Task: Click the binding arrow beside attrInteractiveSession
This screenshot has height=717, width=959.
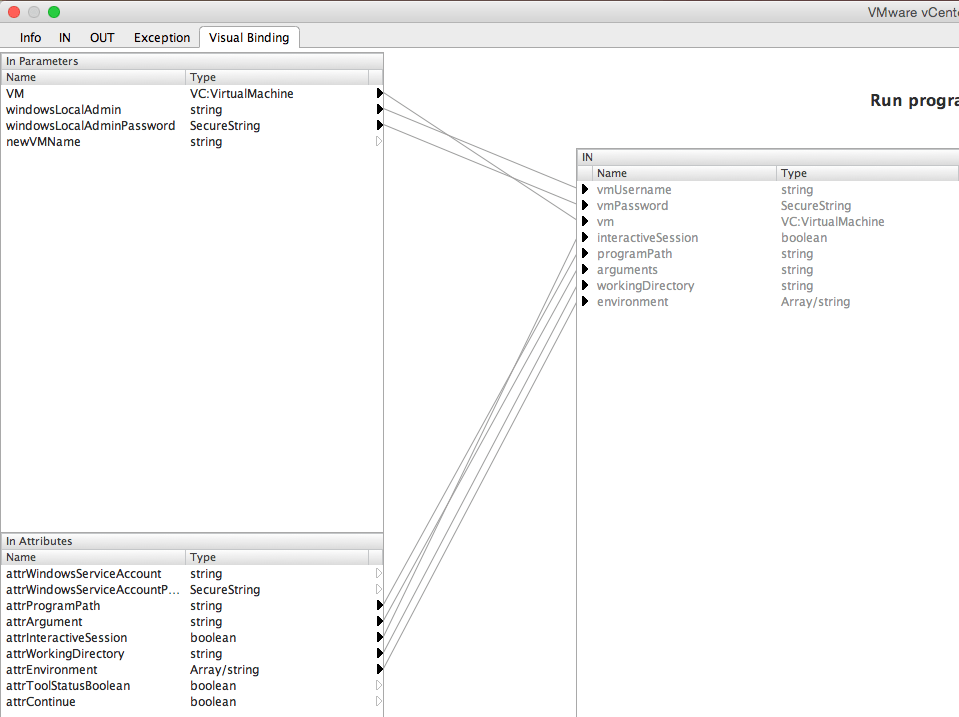Action: tap(379, 637)
